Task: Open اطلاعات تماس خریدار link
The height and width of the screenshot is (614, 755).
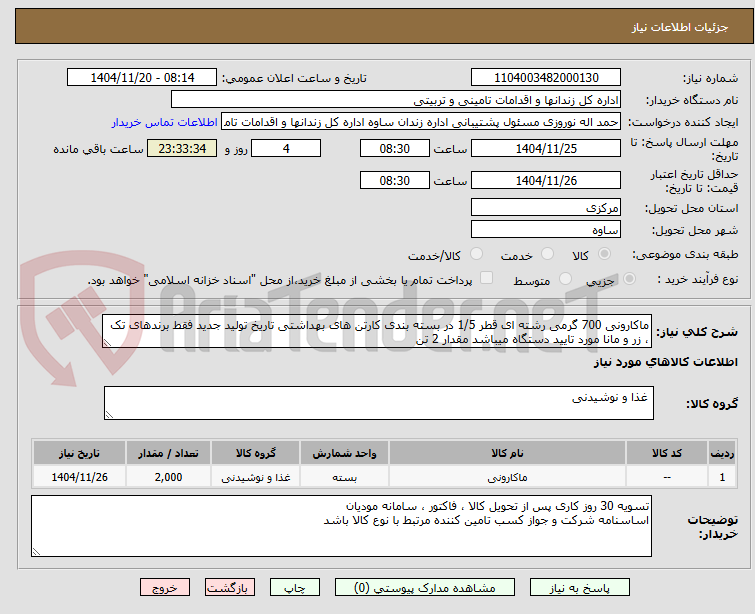Action: [x=165, y=122]
